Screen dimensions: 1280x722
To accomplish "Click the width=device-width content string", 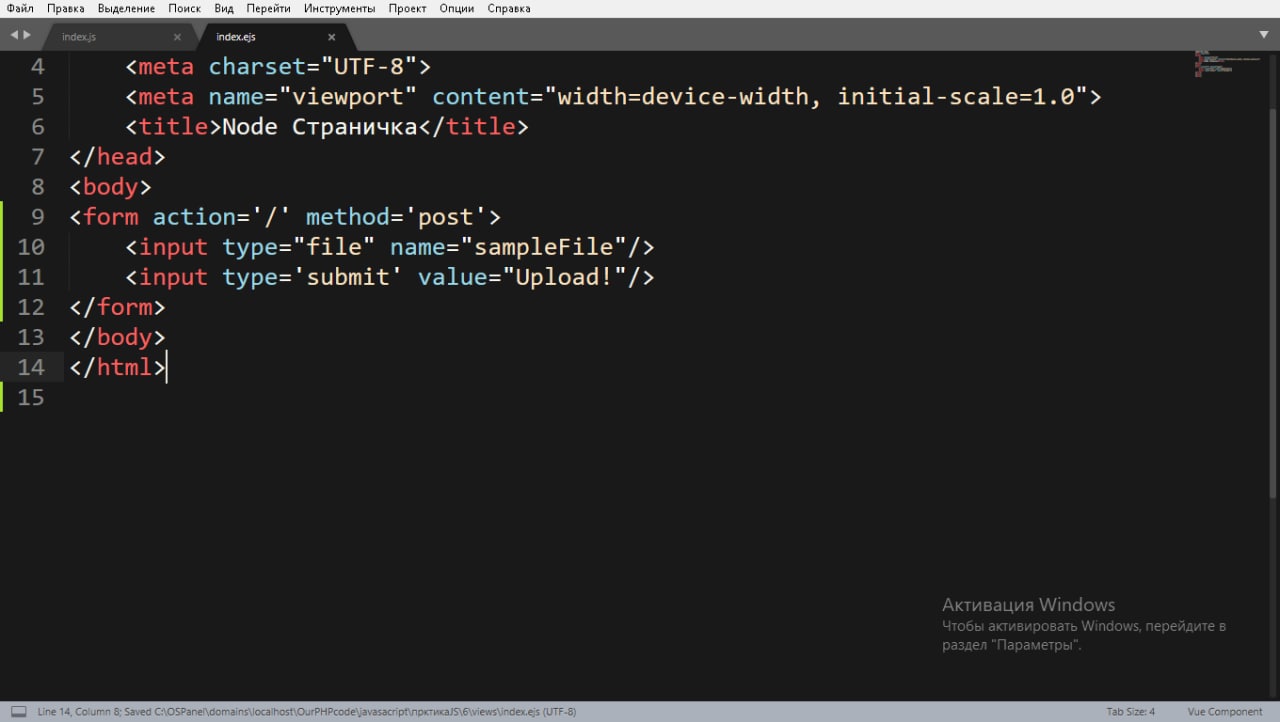I will click(x=684, y=97).
